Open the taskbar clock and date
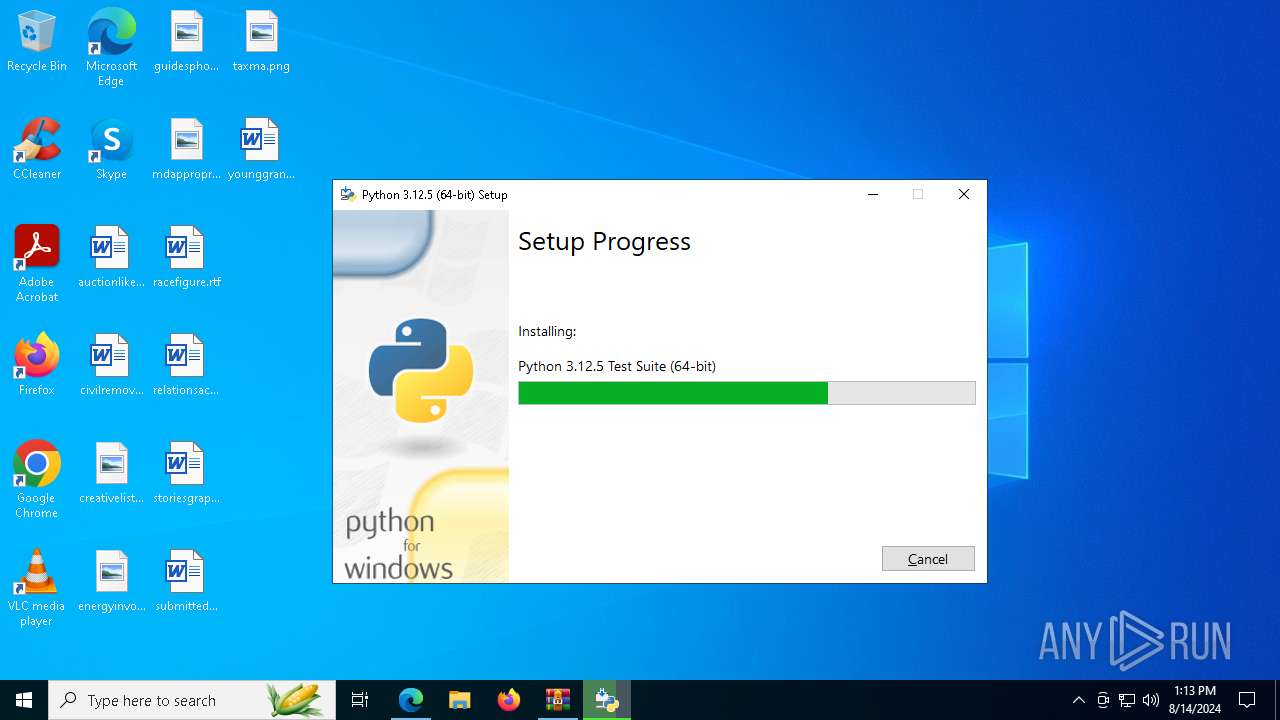 point(1195,700)
